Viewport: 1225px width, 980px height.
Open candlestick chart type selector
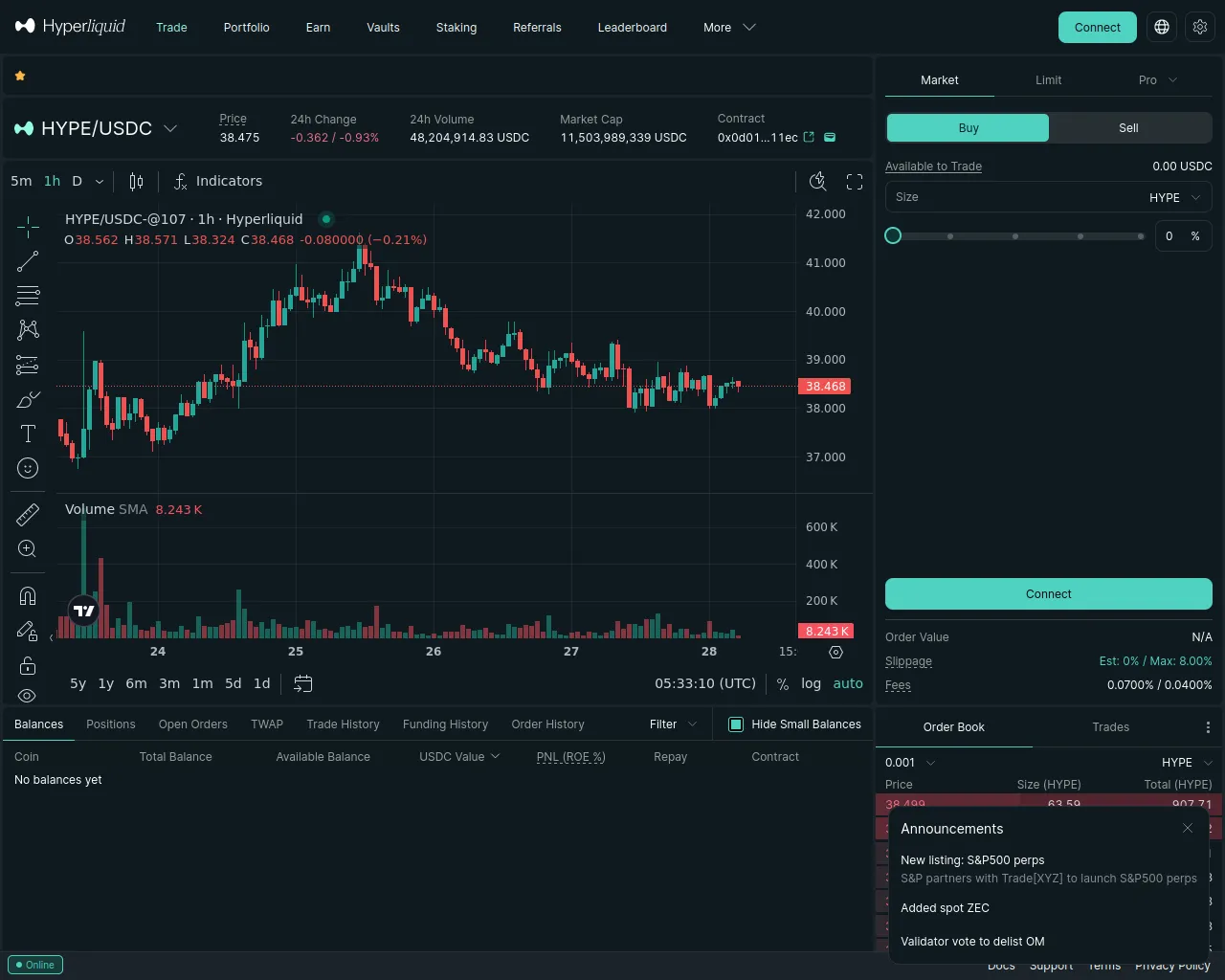[136, 181]
